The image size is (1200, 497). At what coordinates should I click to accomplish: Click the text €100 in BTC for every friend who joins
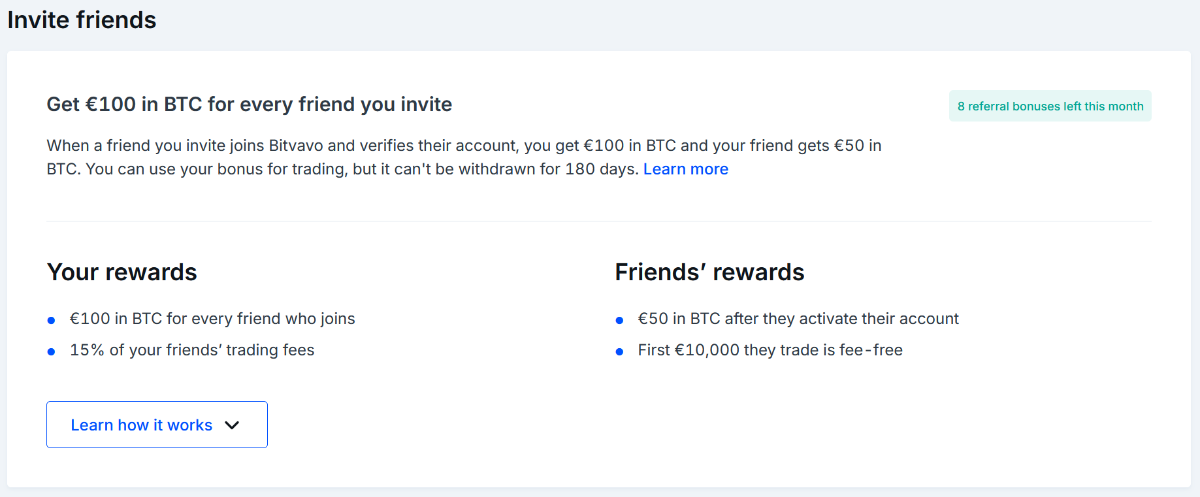[x=212, y=319]
